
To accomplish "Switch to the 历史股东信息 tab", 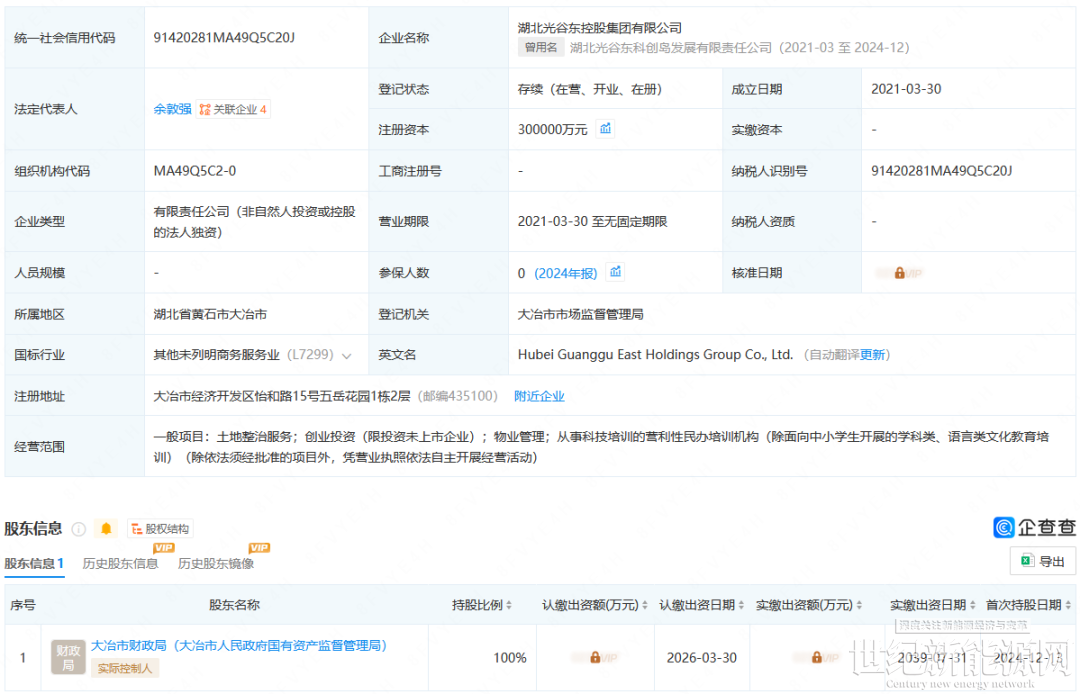I will [x=120, y=563].
